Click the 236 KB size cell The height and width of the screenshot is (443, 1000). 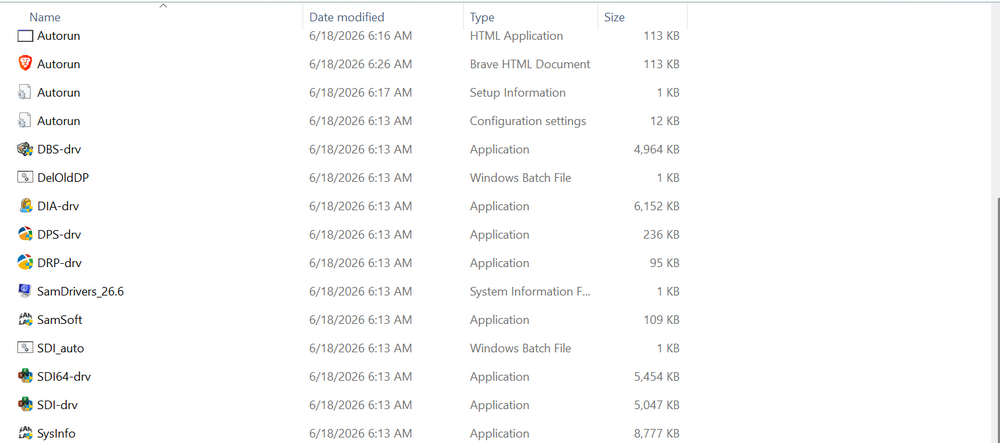[x=661, y=235]
